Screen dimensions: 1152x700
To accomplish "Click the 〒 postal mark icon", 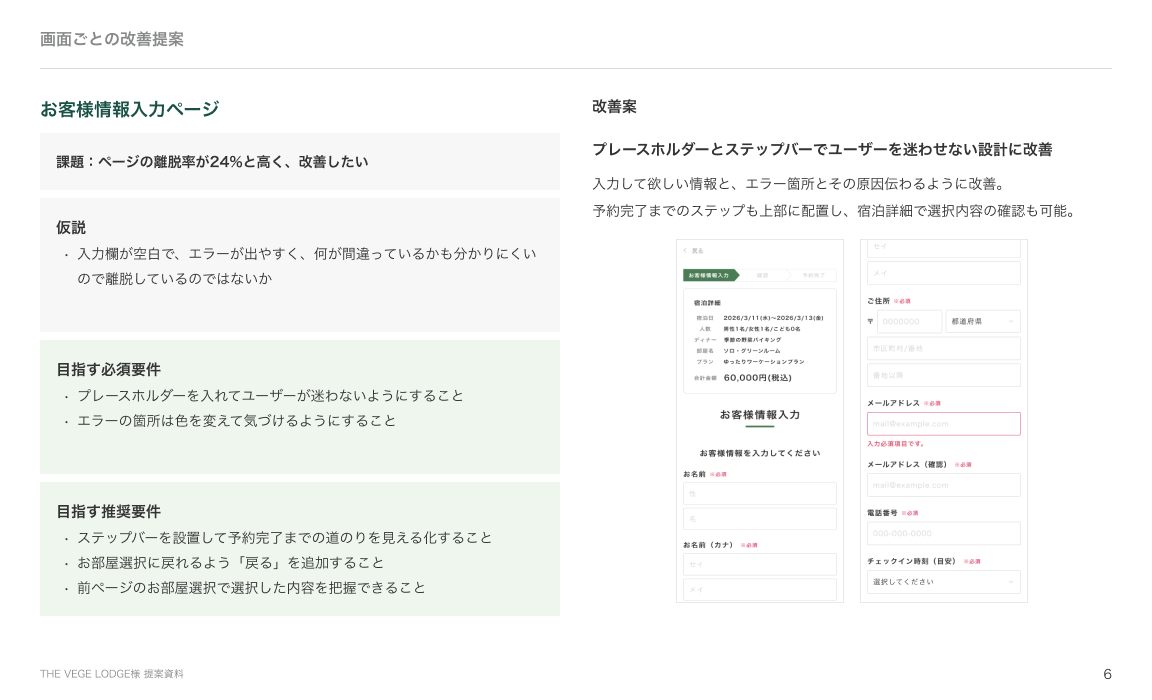I will pos(870,322).
